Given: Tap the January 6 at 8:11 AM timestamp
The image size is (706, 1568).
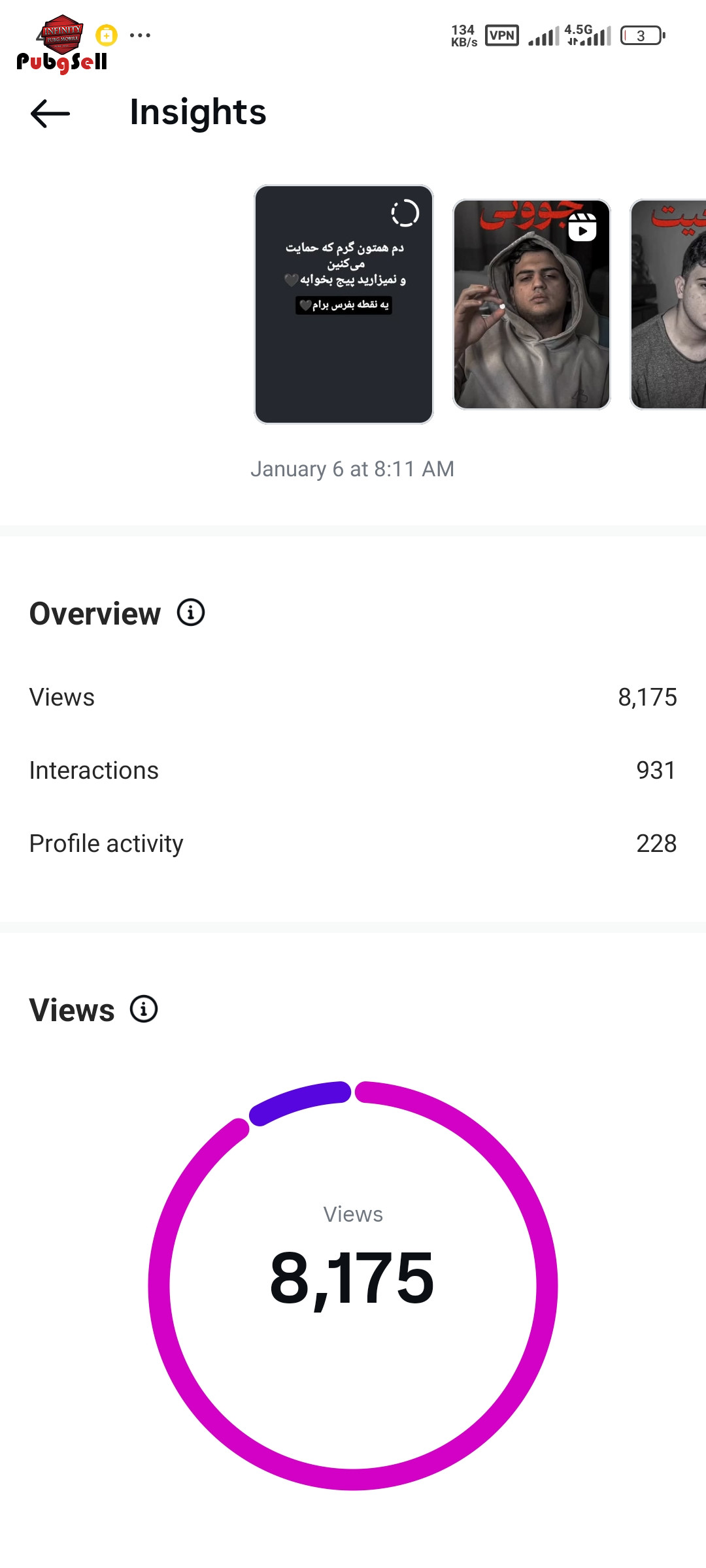Looking at the screenshot, I should click(352, 469).
